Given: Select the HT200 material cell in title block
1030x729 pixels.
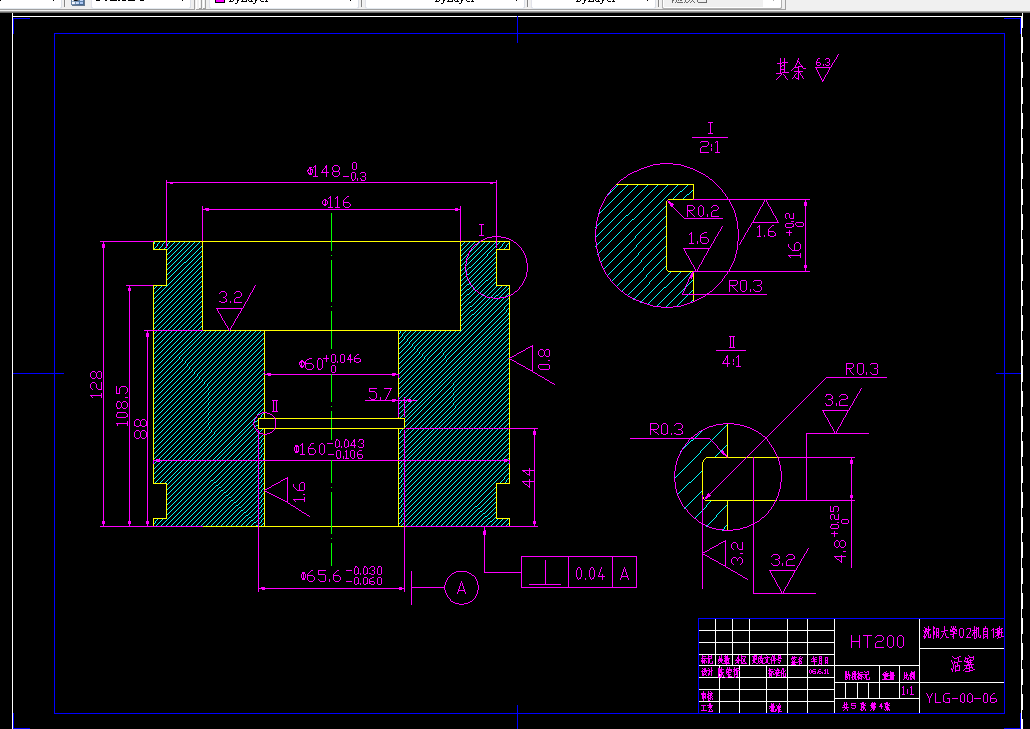Looking at the screenshot, I should [877, 642].
